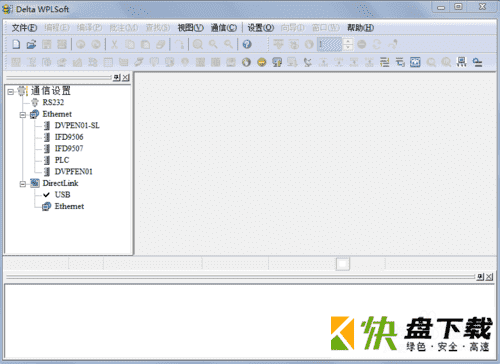The width and height of the screenshot is (500, 364).
Task: Click the large magnifier icon after the separator
Action: tap(198, 44)
